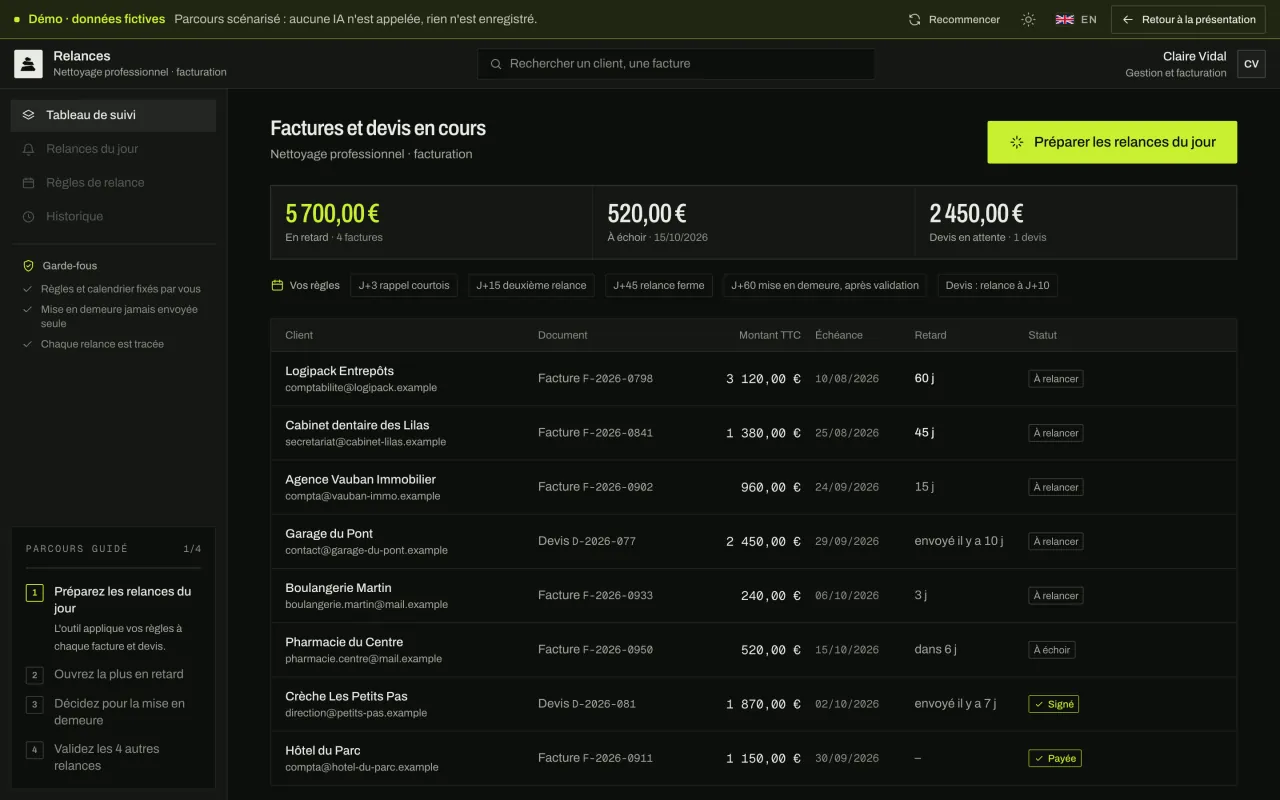Select guided step 3 Décidez pour la mise en demeure
This screenshot has height=800, width=1280.
point(114,712)
